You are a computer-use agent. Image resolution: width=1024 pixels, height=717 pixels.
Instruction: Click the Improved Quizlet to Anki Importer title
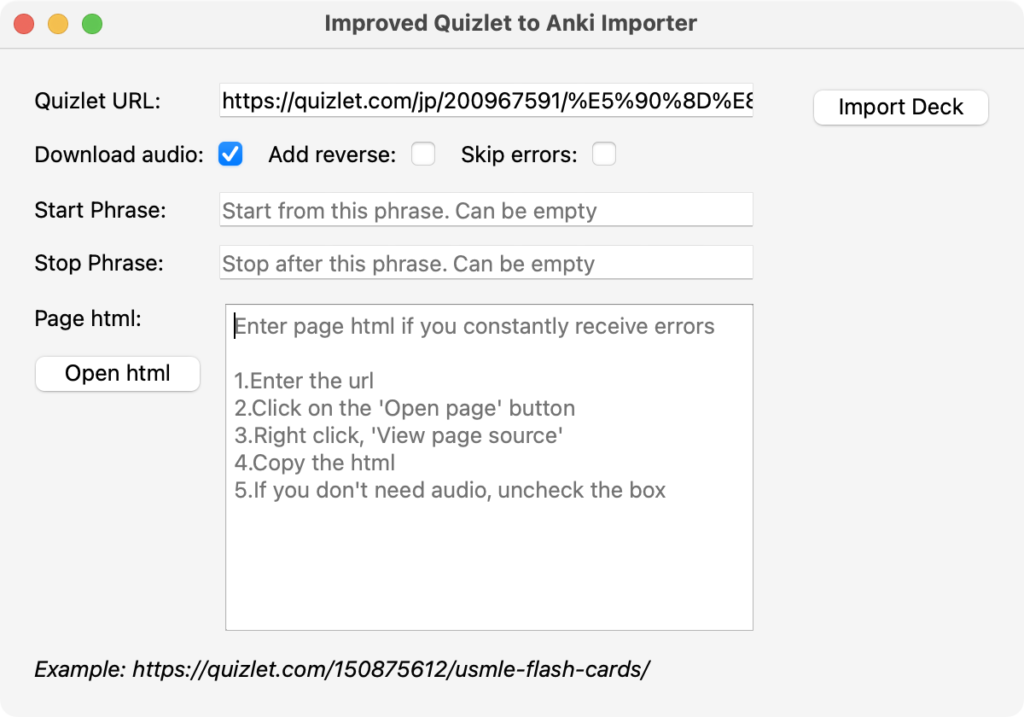point(511,23)
